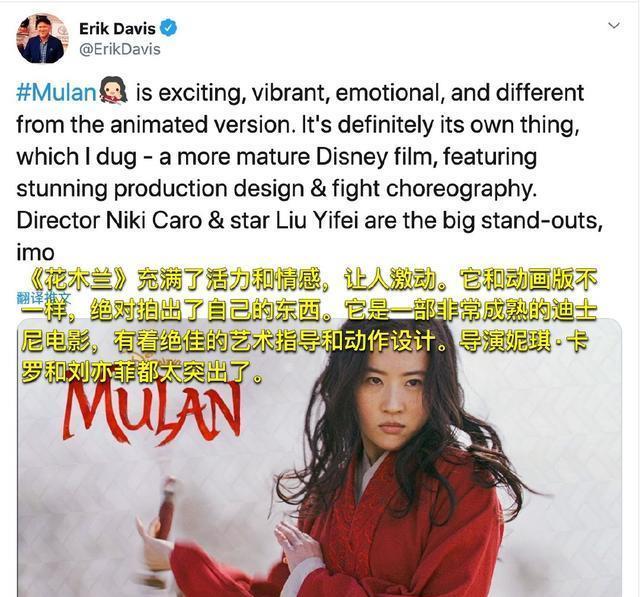This screenshot has width=640, height=597.
Task: Click the 翻译推文 translate tweet link
Action: point(43,298)
